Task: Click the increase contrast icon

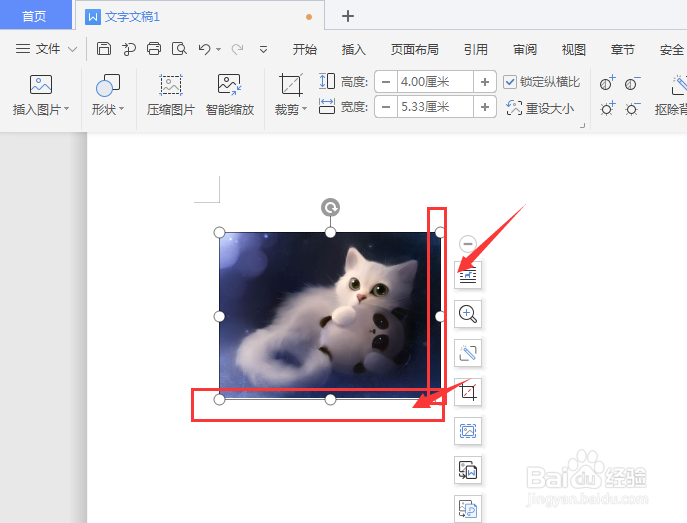Action: coord(608,82)
